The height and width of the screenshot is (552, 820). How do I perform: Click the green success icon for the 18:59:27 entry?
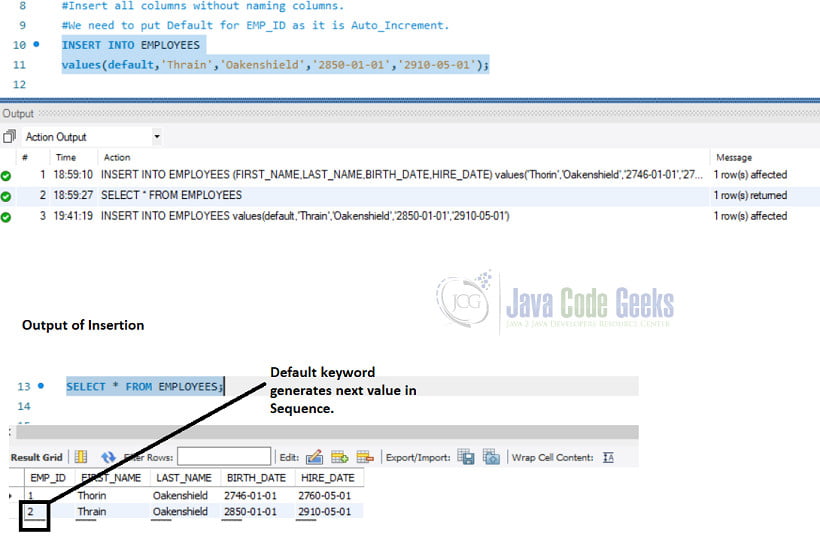pyautogui.click(x=6, y=197)
